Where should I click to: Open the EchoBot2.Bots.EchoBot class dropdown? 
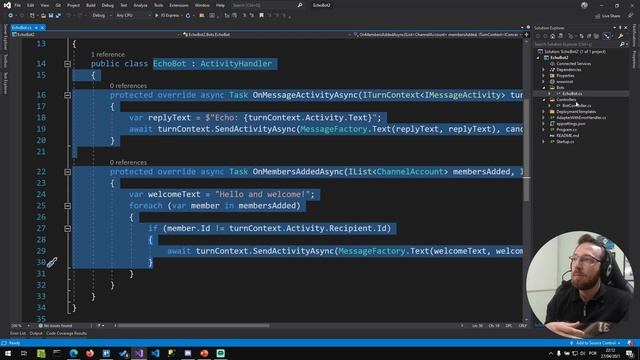pyautogui.click(x=266, y=35)
